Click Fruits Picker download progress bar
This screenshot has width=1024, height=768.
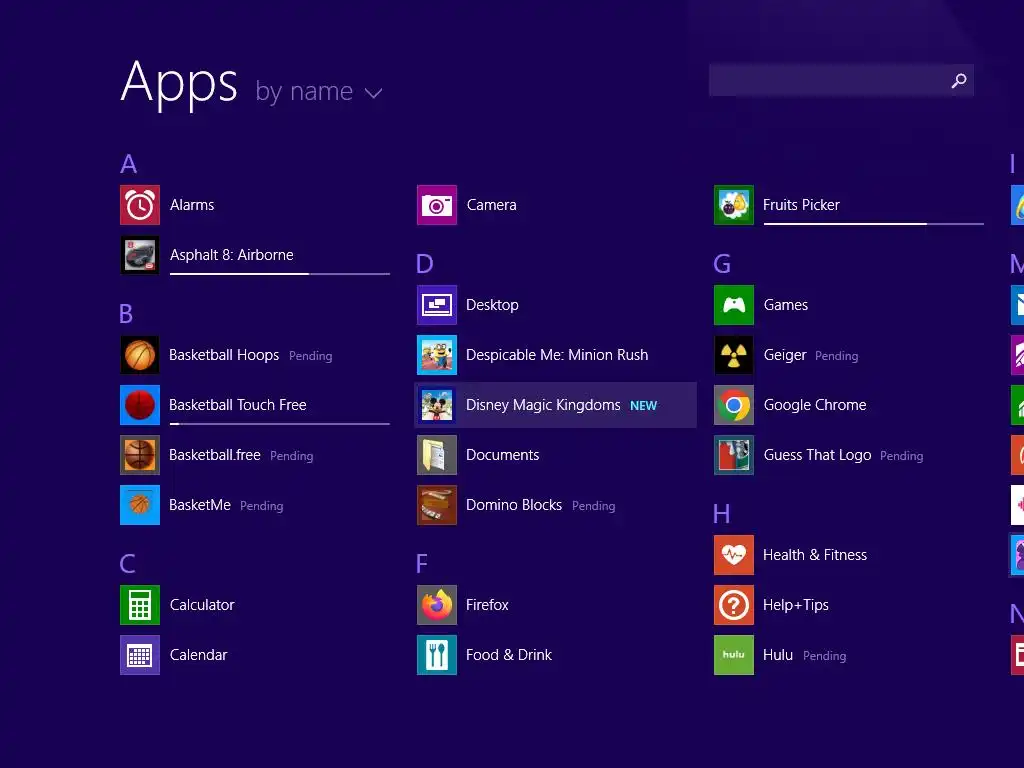(874, 223)
